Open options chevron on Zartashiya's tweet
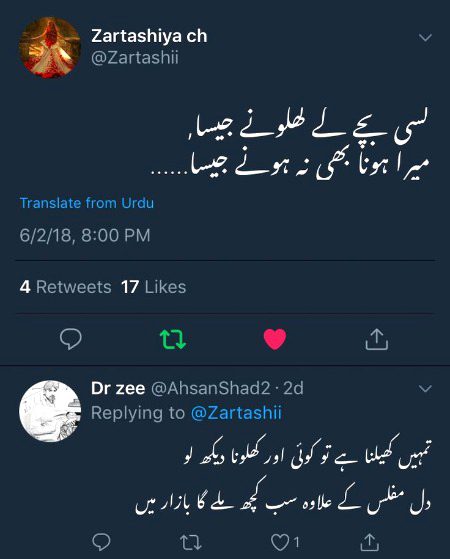Image resolution: width=450 pixels, height=559 pixels. tap(425, 37)
